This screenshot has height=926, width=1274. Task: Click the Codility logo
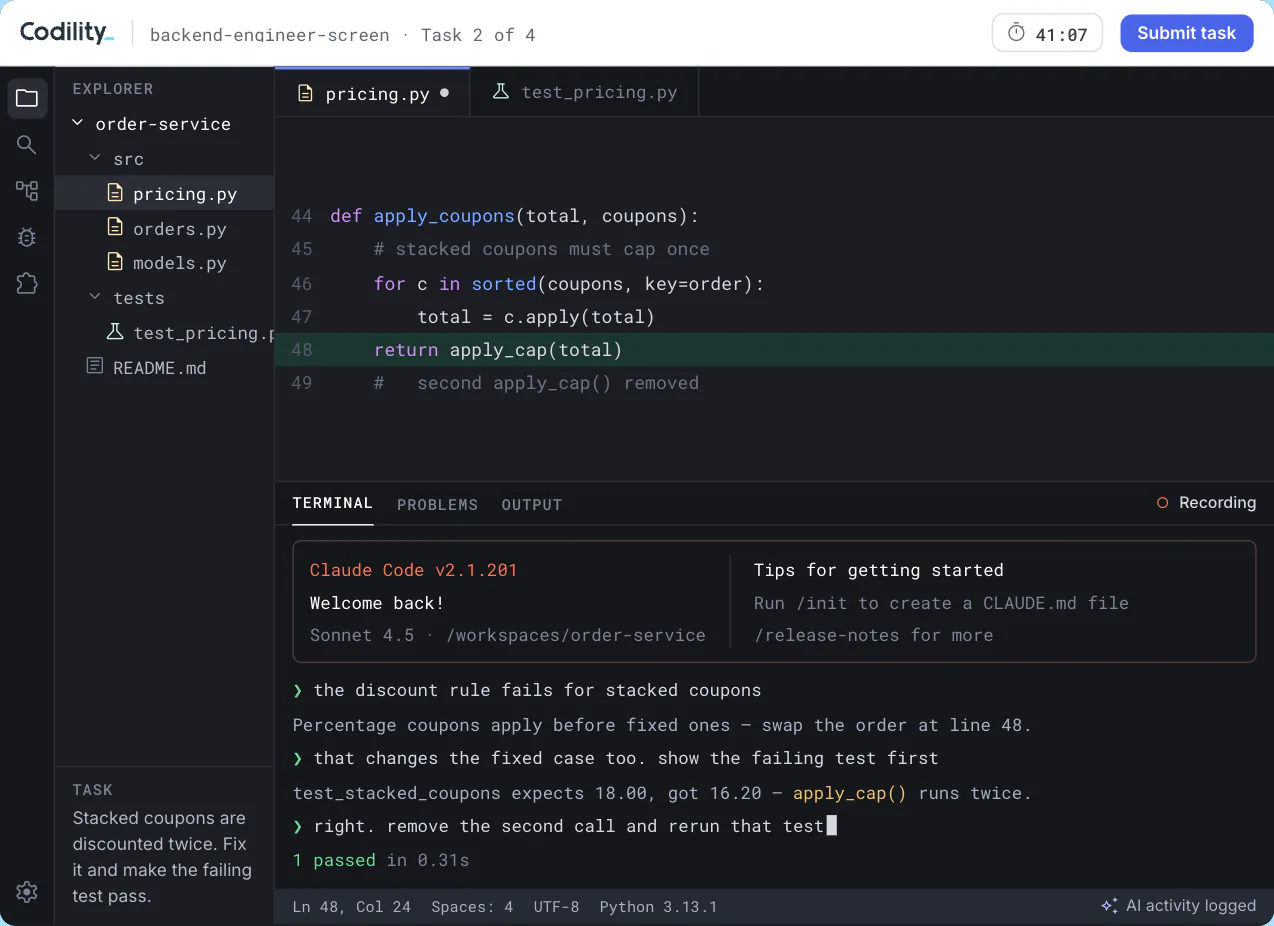[67, 33]
